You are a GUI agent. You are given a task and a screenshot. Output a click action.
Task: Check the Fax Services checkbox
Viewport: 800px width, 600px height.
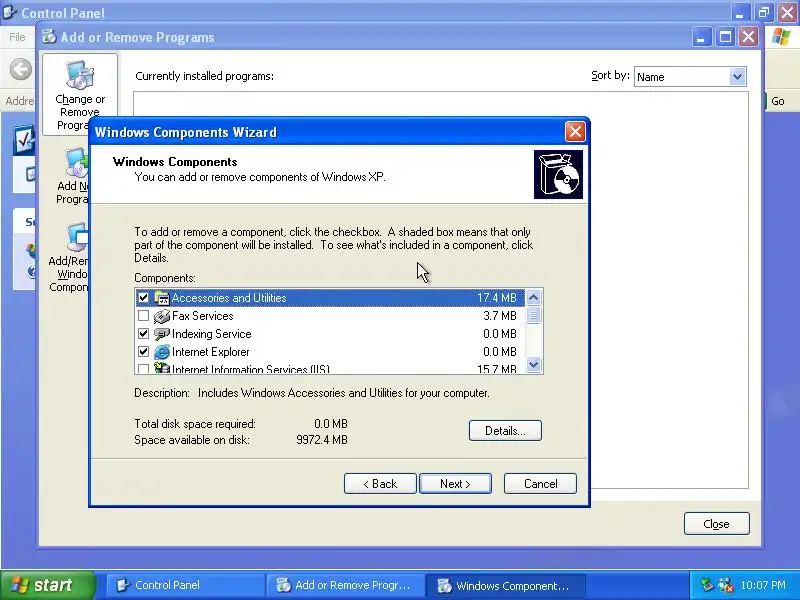[143, 316]
